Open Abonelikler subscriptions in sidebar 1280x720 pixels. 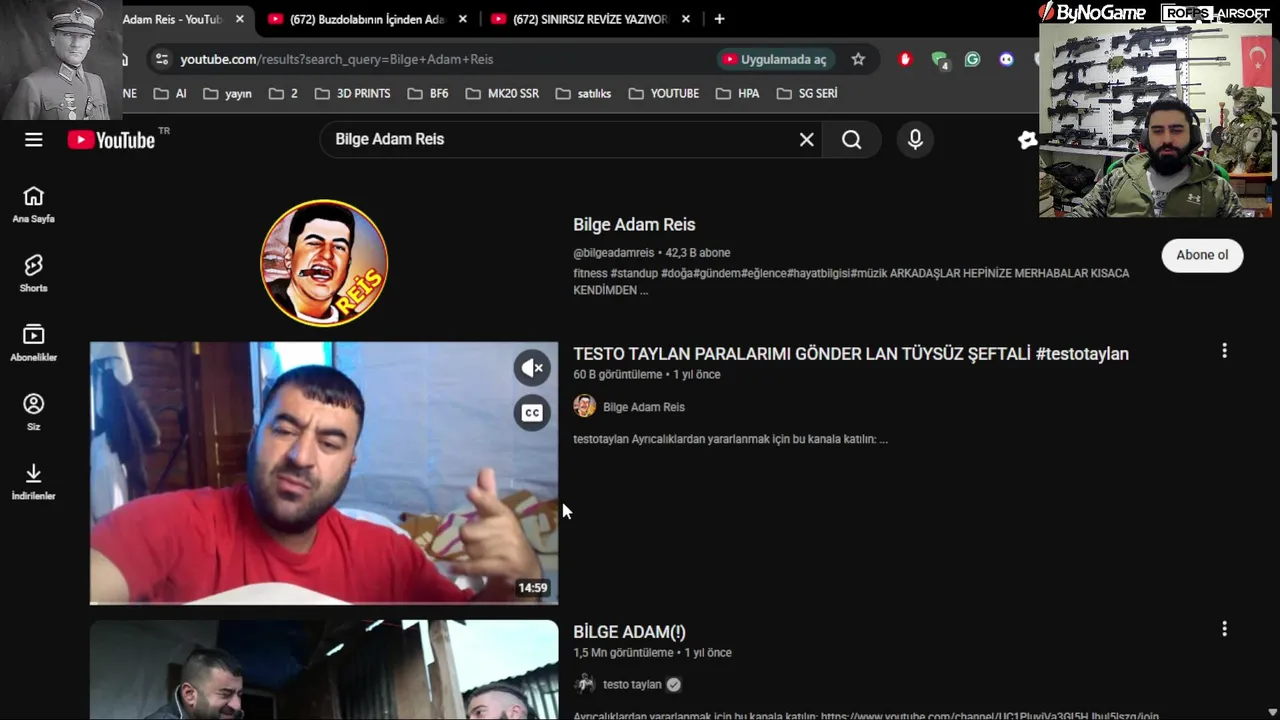click(34, 343)
